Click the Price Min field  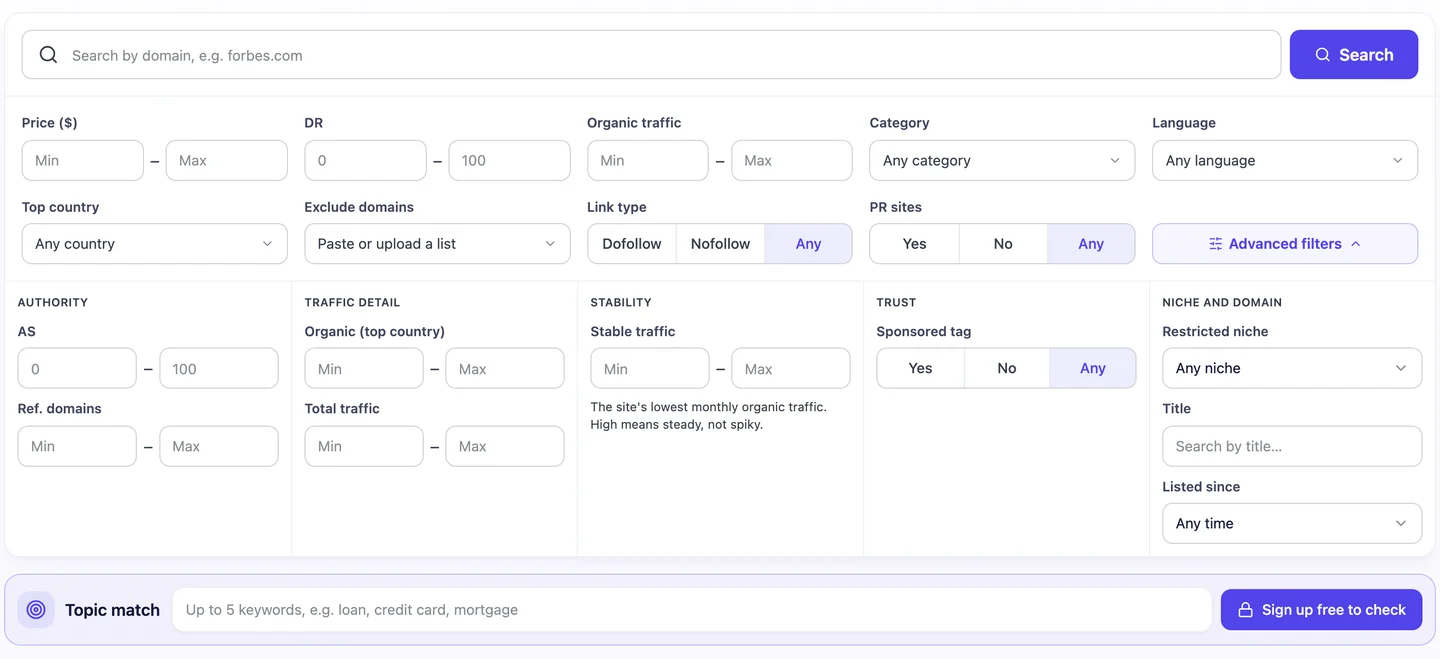click(83, 160)
